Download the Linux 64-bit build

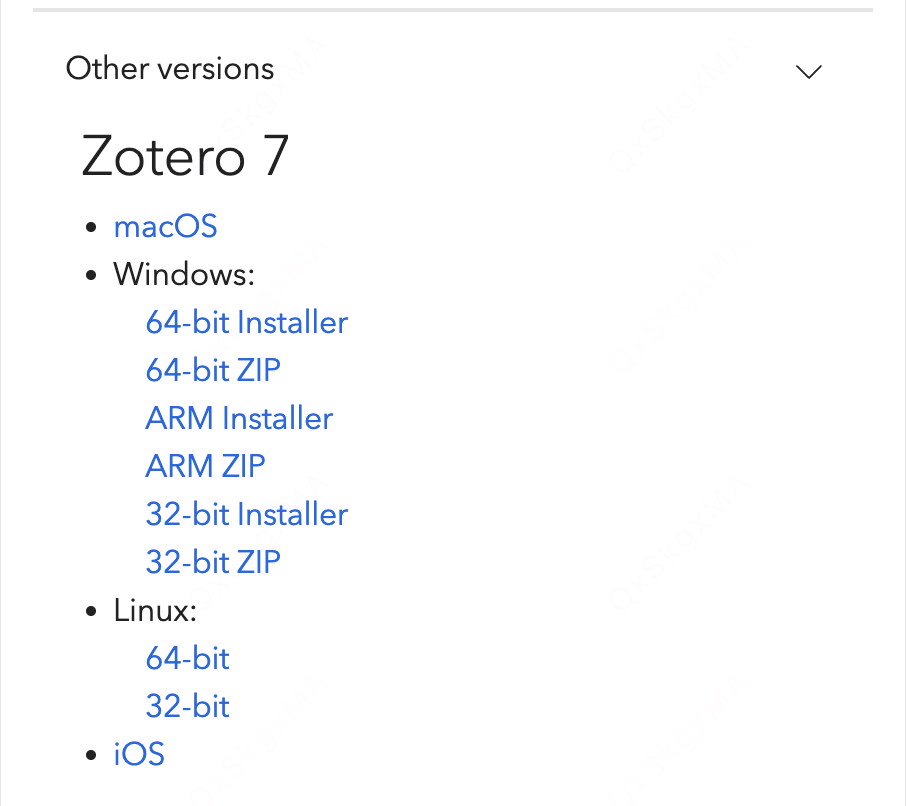point(187,658)
